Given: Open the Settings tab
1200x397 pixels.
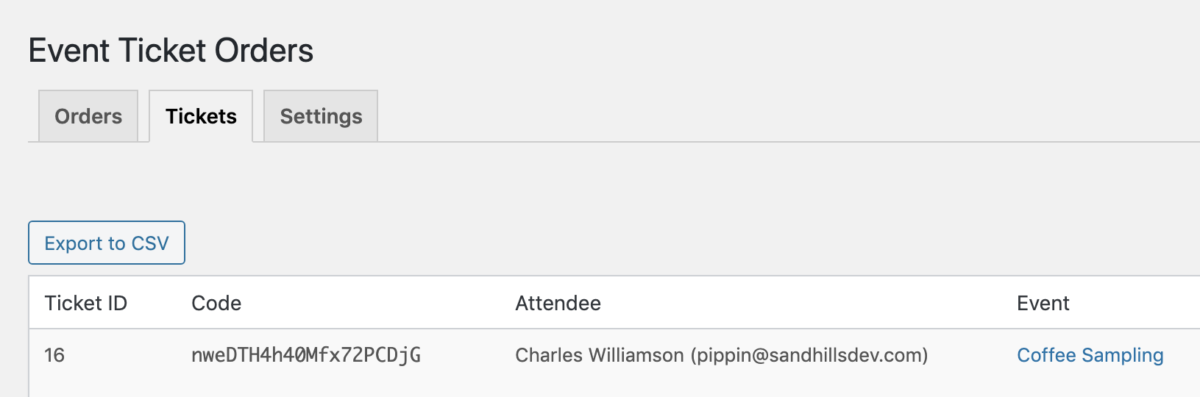Looking at the screenshot, I should coord(321,116).
